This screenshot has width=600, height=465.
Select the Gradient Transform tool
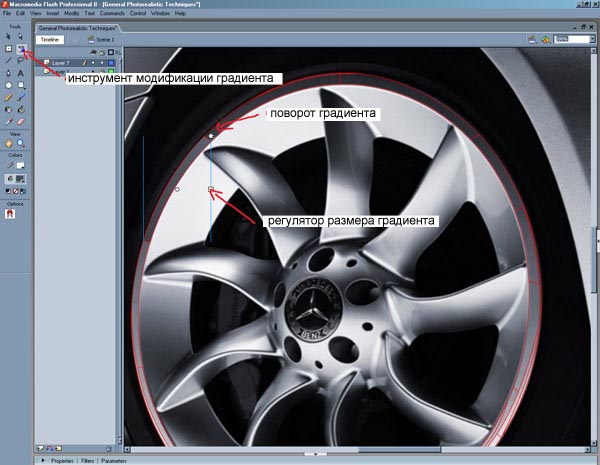[x=21, y=49]
